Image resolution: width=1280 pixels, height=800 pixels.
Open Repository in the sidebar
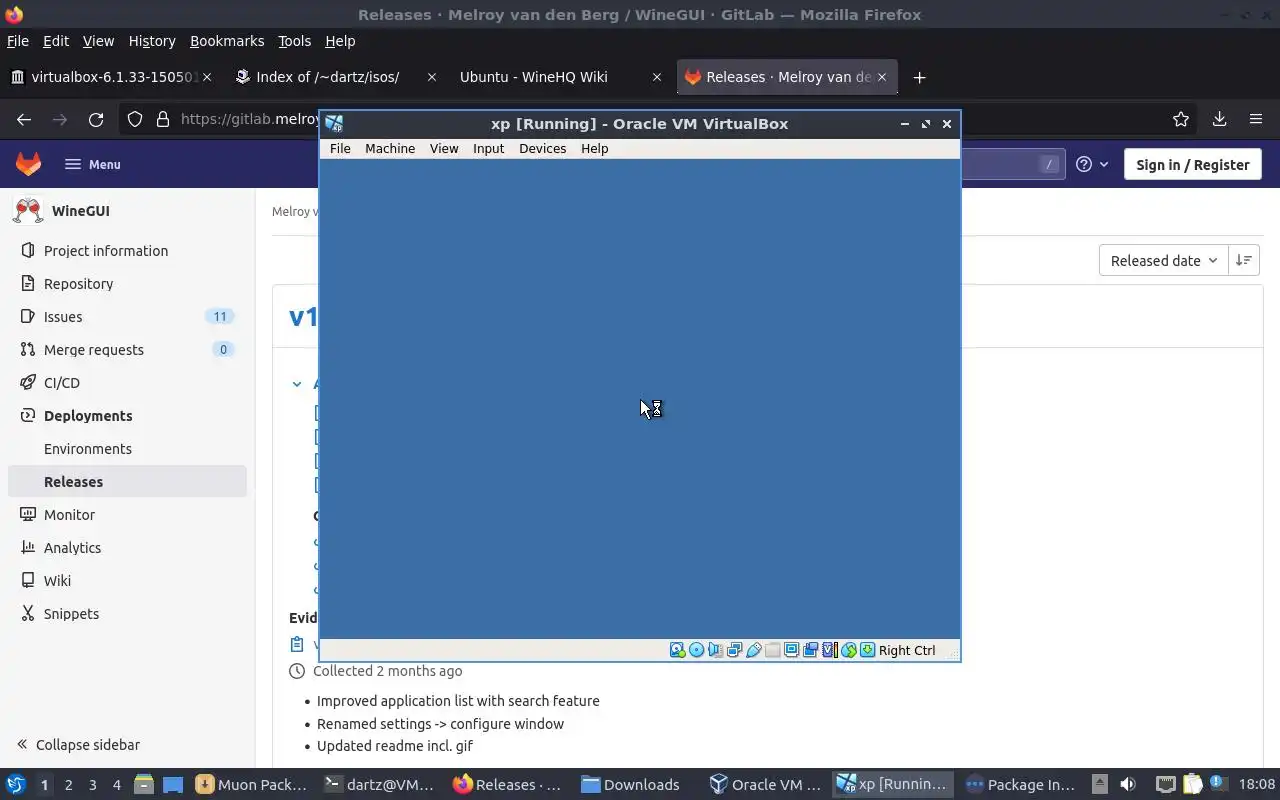pos(127,284)
